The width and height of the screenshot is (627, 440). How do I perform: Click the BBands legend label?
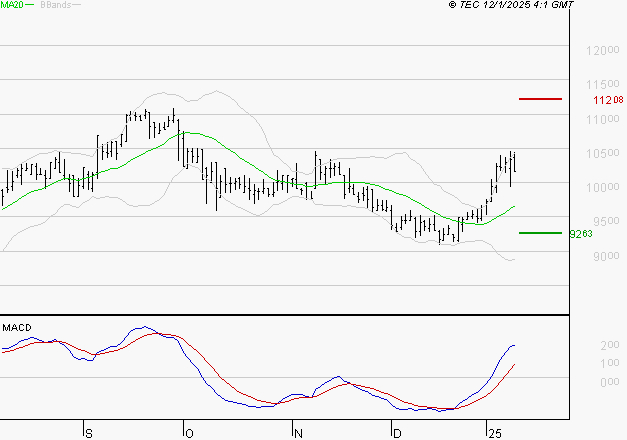[56, 5]
